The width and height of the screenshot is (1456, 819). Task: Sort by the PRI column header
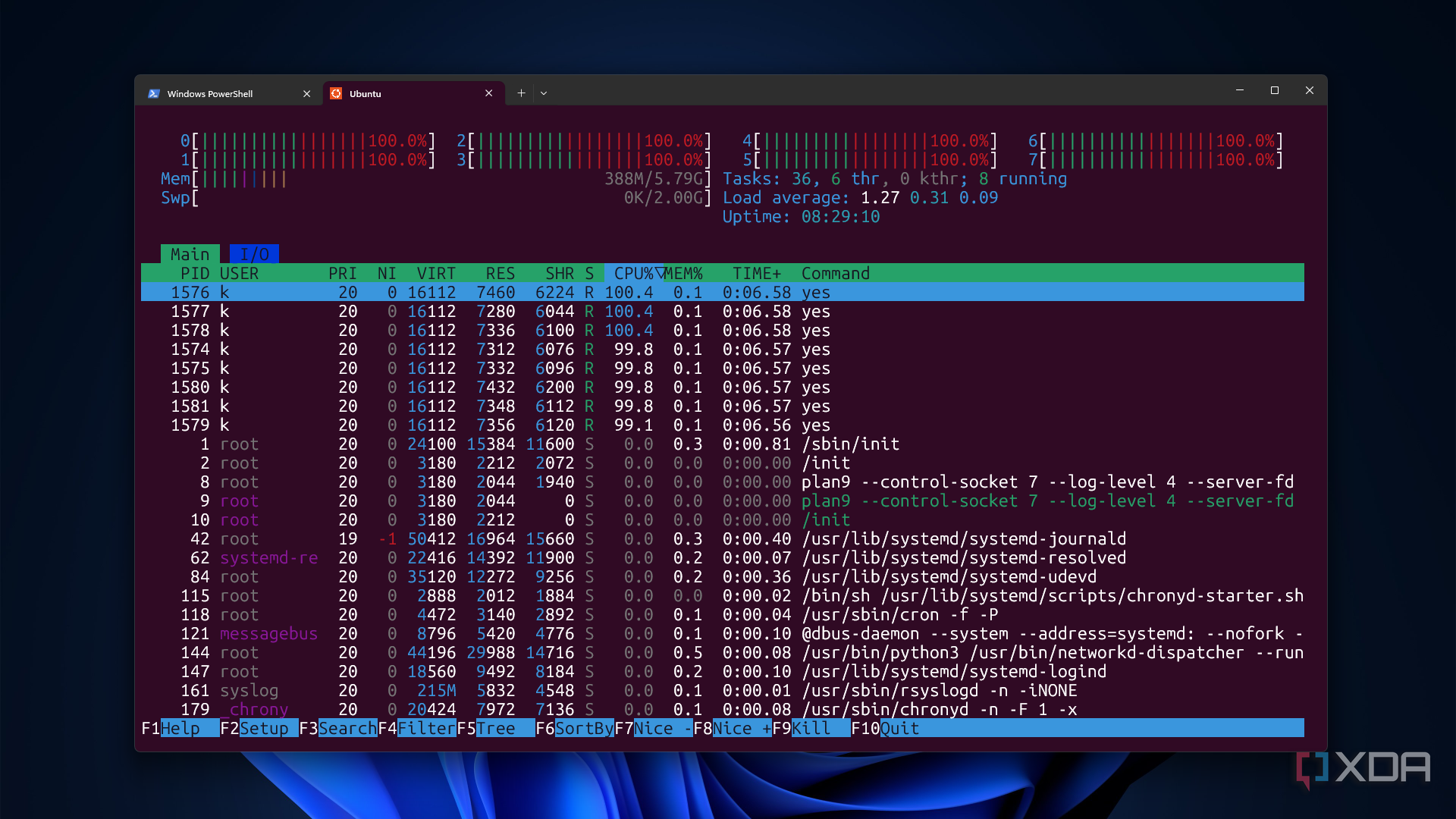[342, 273]
